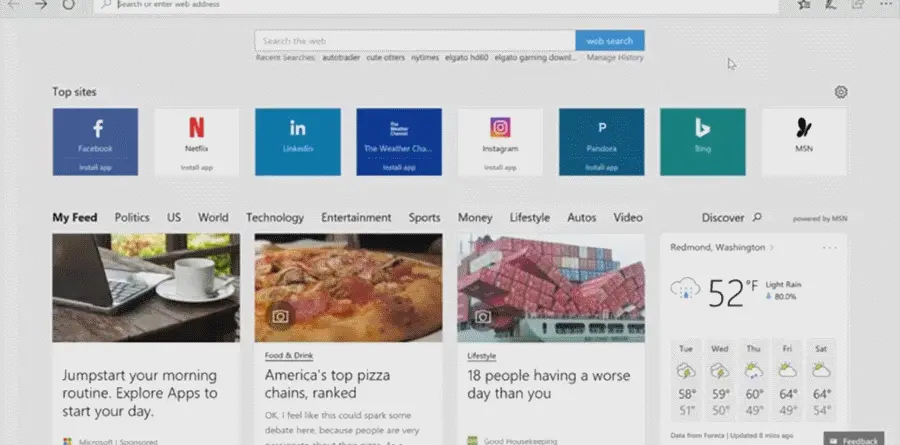Switch to the Politics tab
This screenshot has height=445, width=900.
pos(132,218)
